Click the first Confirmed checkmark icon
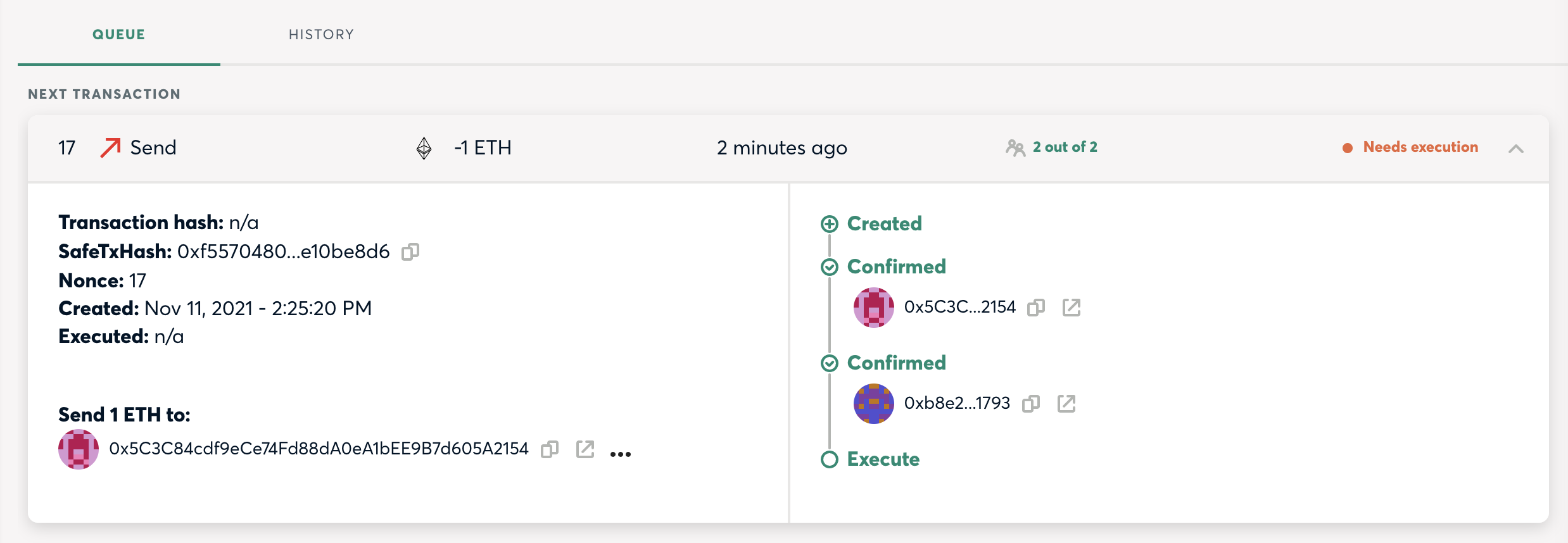The width and height of the screenshot is (1568, 543). click(830, 266)
